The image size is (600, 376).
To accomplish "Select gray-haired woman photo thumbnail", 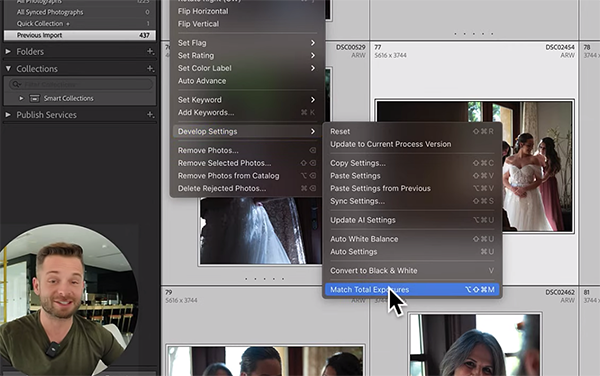I will 474,345.
